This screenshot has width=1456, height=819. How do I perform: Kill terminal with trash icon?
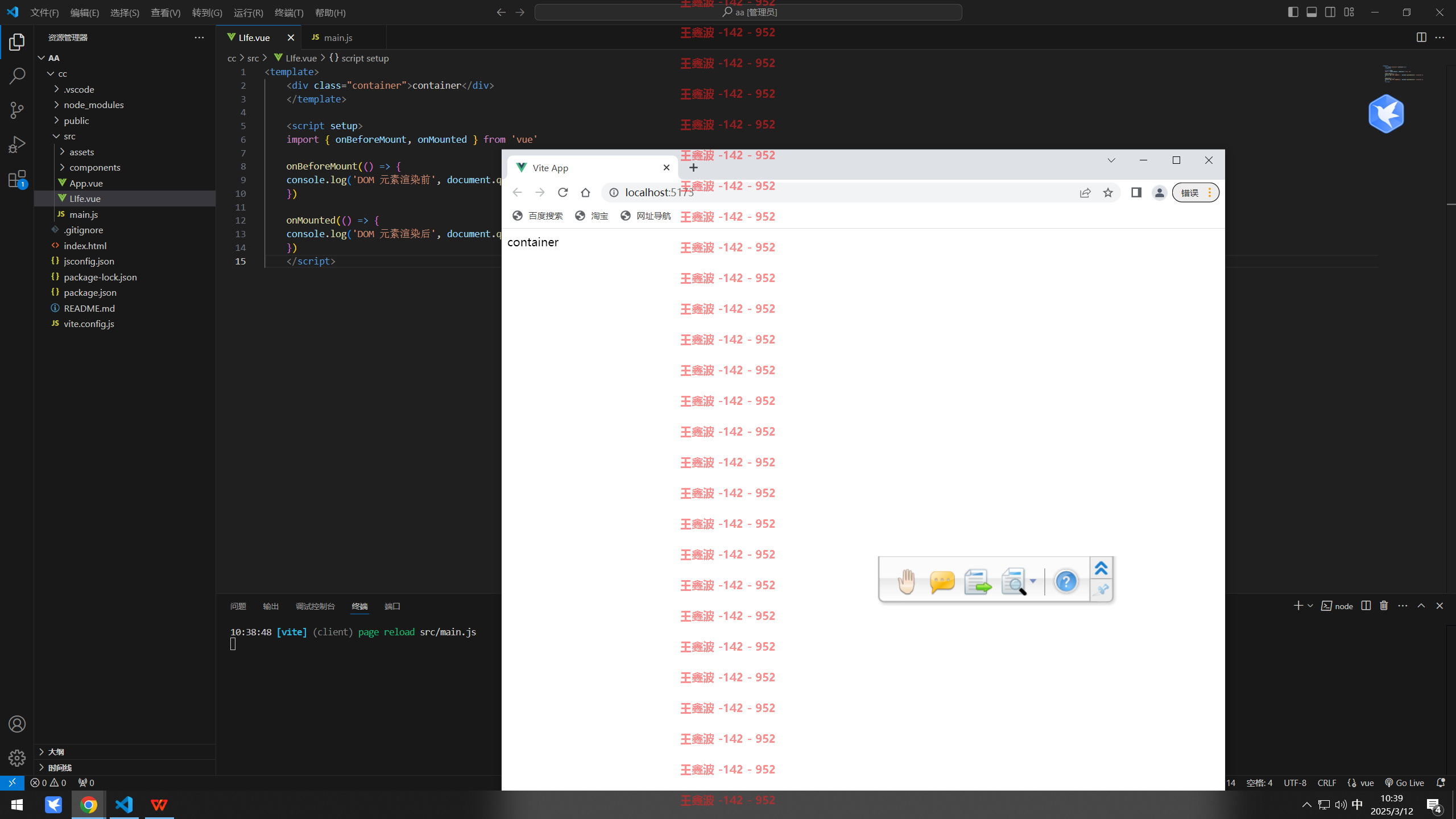pyautogui.click(x=1384, y=606)
